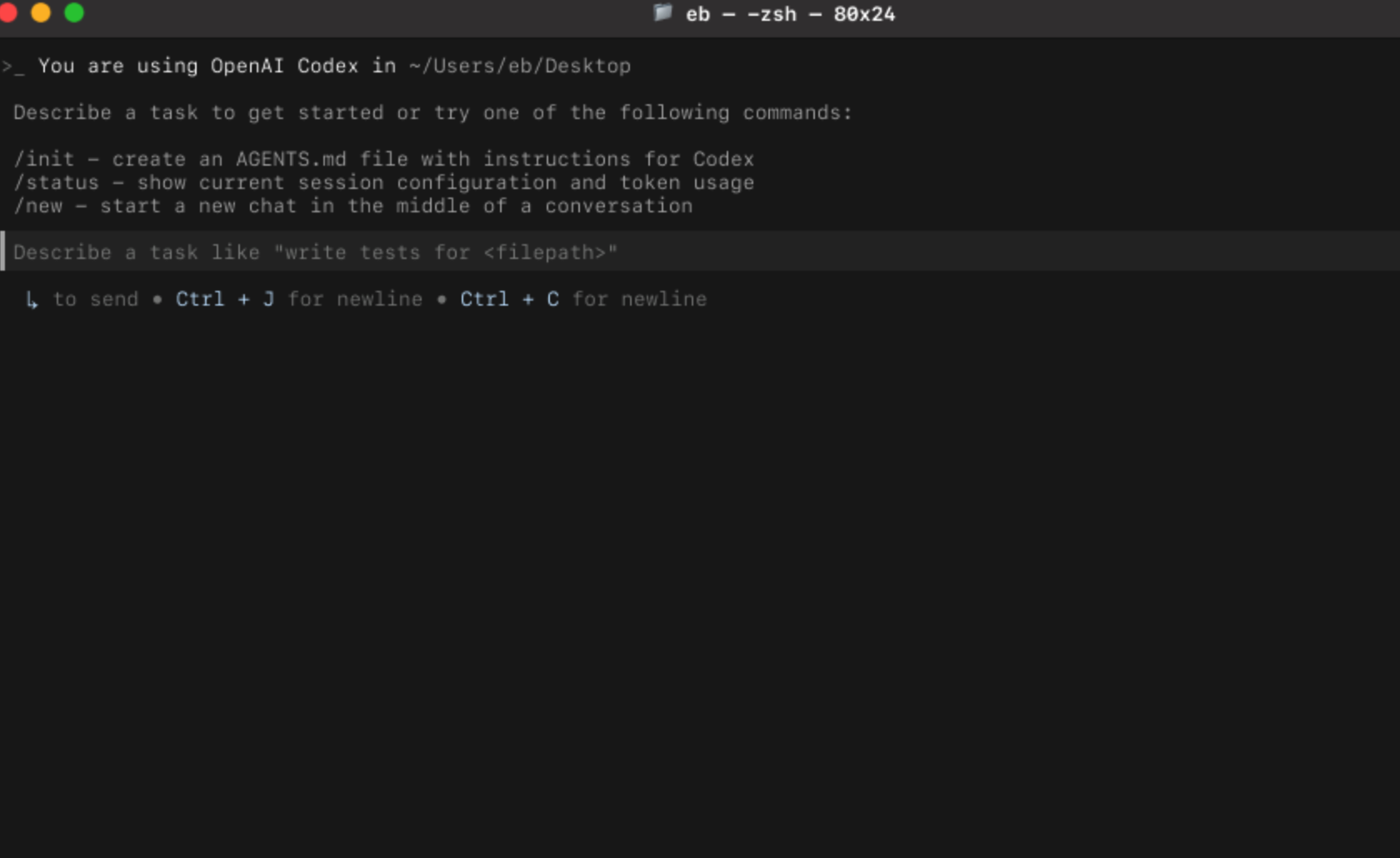Screen dimensions: 1400x858
Task: Click the eb — -zsh window title
Action: [x=742, y=14]
